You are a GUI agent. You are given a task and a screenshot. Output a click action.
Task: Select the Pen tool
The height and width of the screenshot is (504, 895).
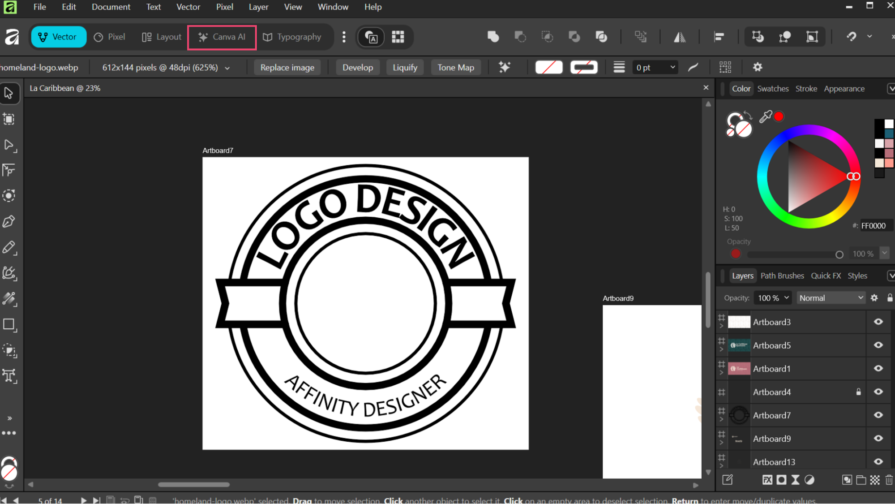coord(9,221)
